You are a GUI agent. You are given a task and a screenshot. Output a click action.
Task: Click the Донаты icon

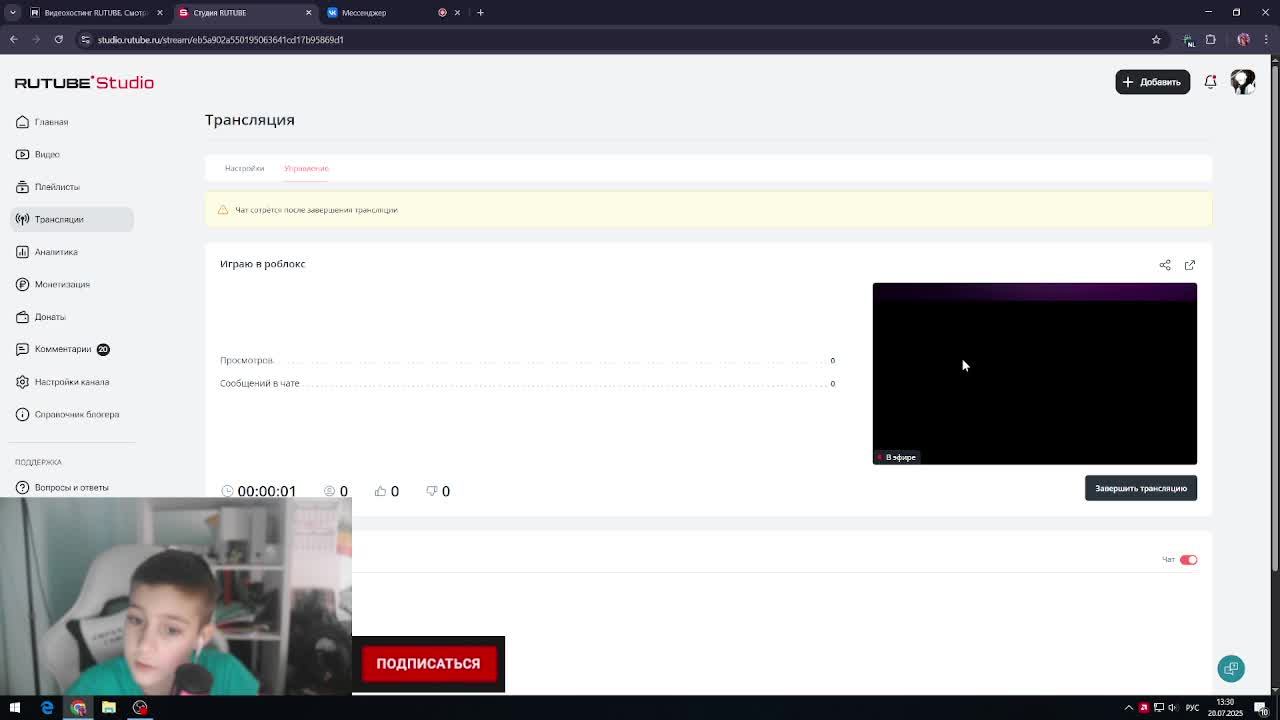point(22,317)
